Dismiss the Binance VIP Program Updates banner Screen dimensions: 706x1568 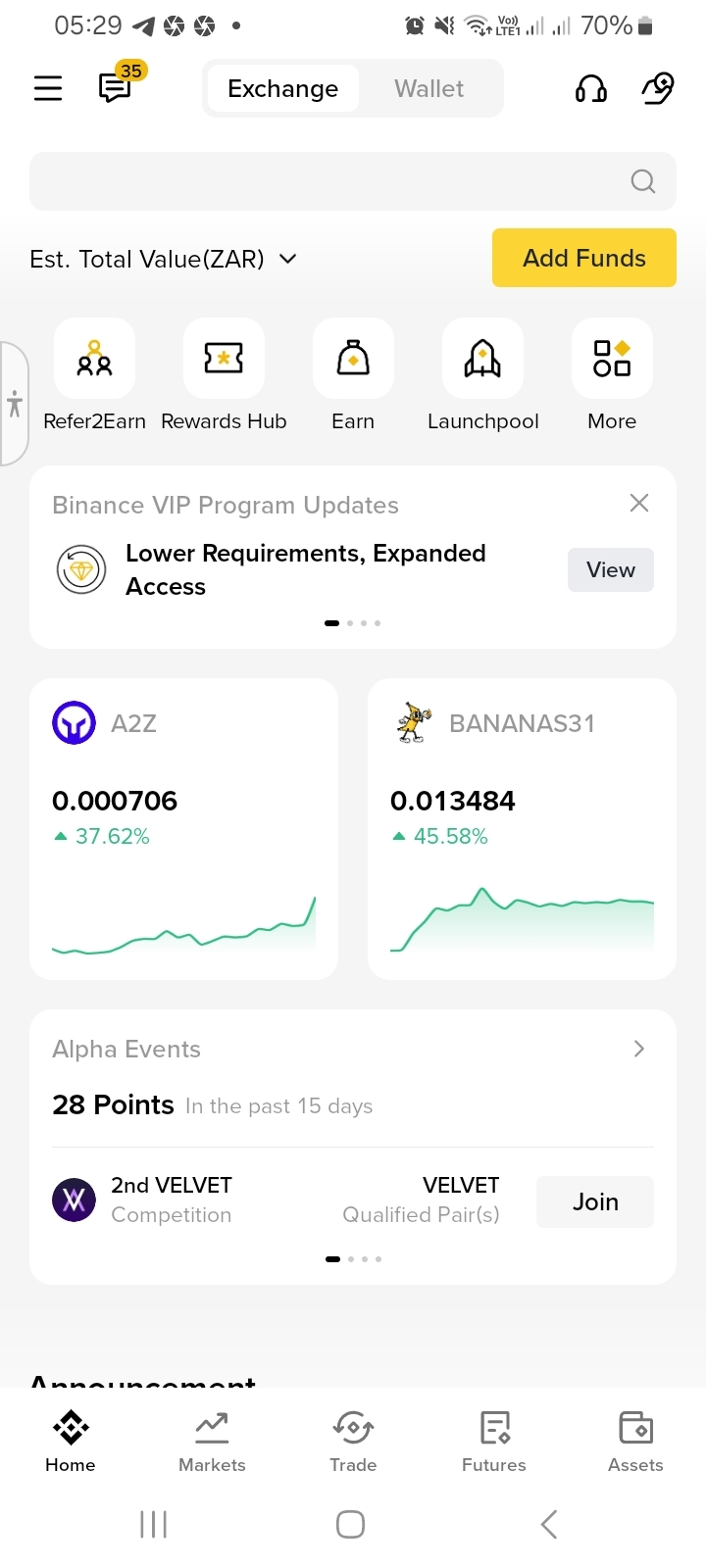(639, 503)
